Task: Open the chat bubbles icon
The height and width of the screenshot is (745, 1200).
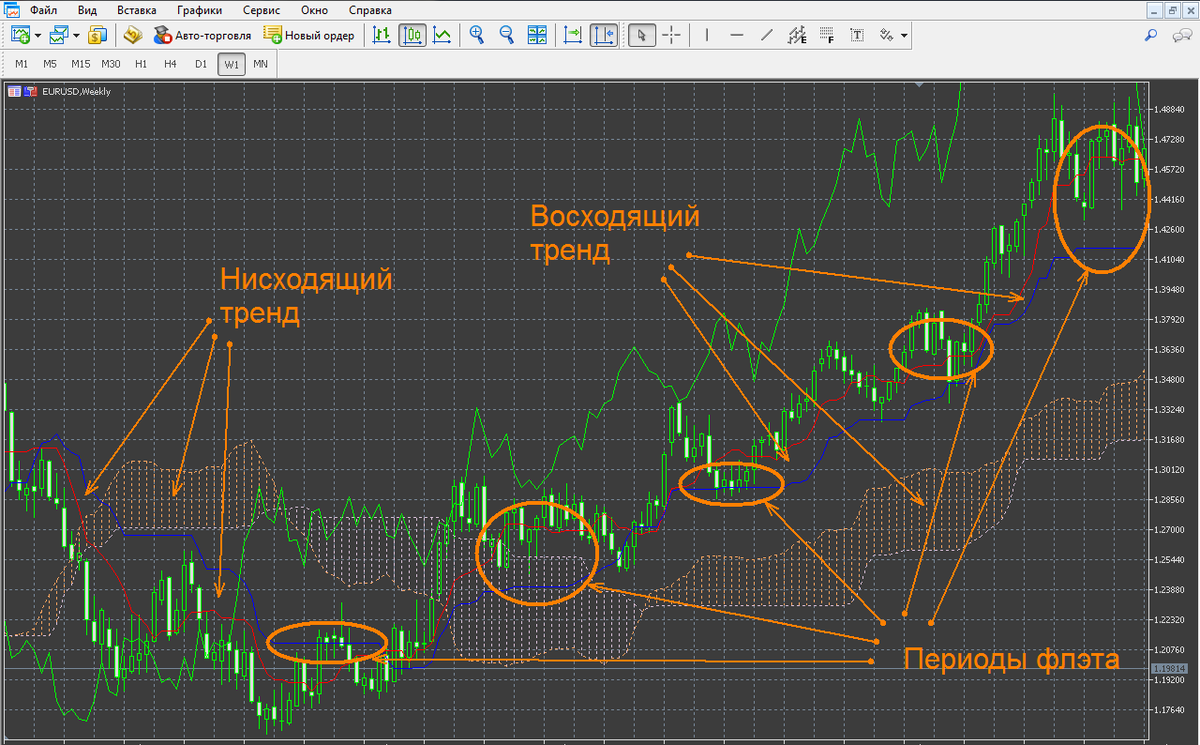Action: (1181, 35)
